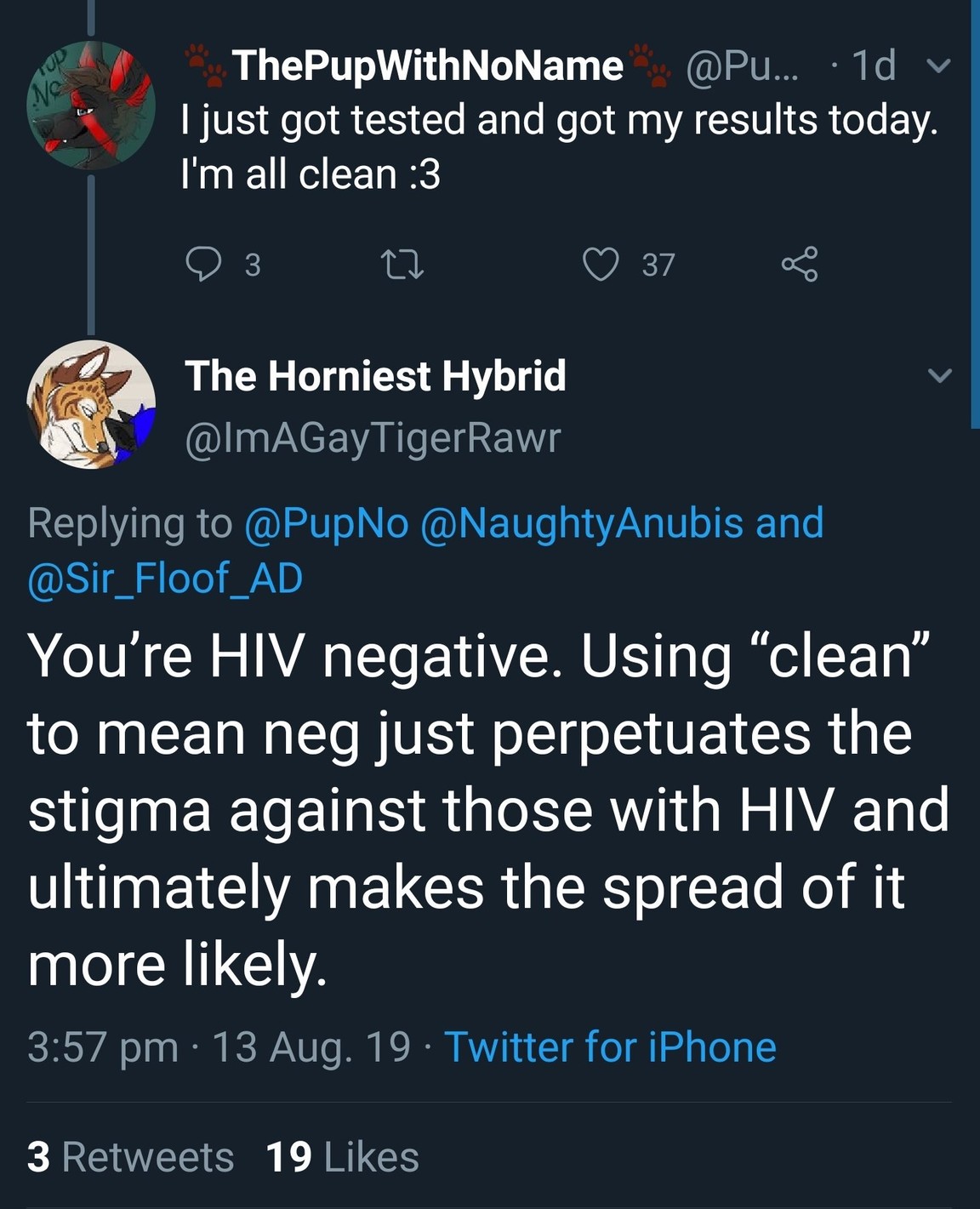Viewport: 980px width, 1209px height.
Task: Open the @Sir_Floof_AD mention link
Action: click(x=165, y=579)
